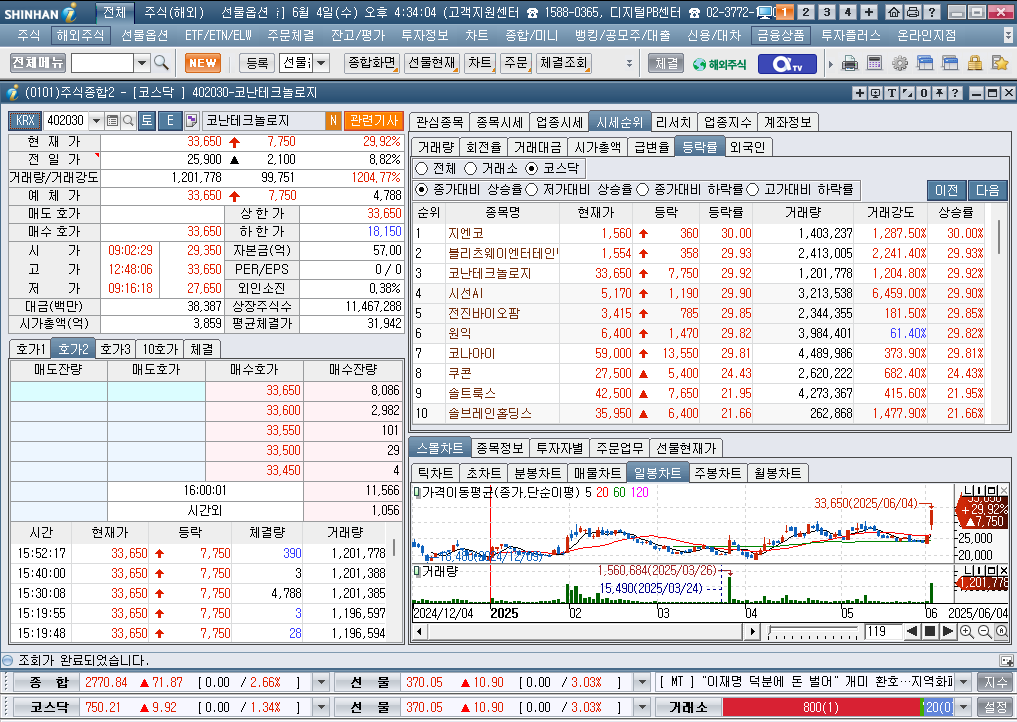Choose 종가대비 하락률 radio option
The image size is (1017, 722).
click(643, 189)
